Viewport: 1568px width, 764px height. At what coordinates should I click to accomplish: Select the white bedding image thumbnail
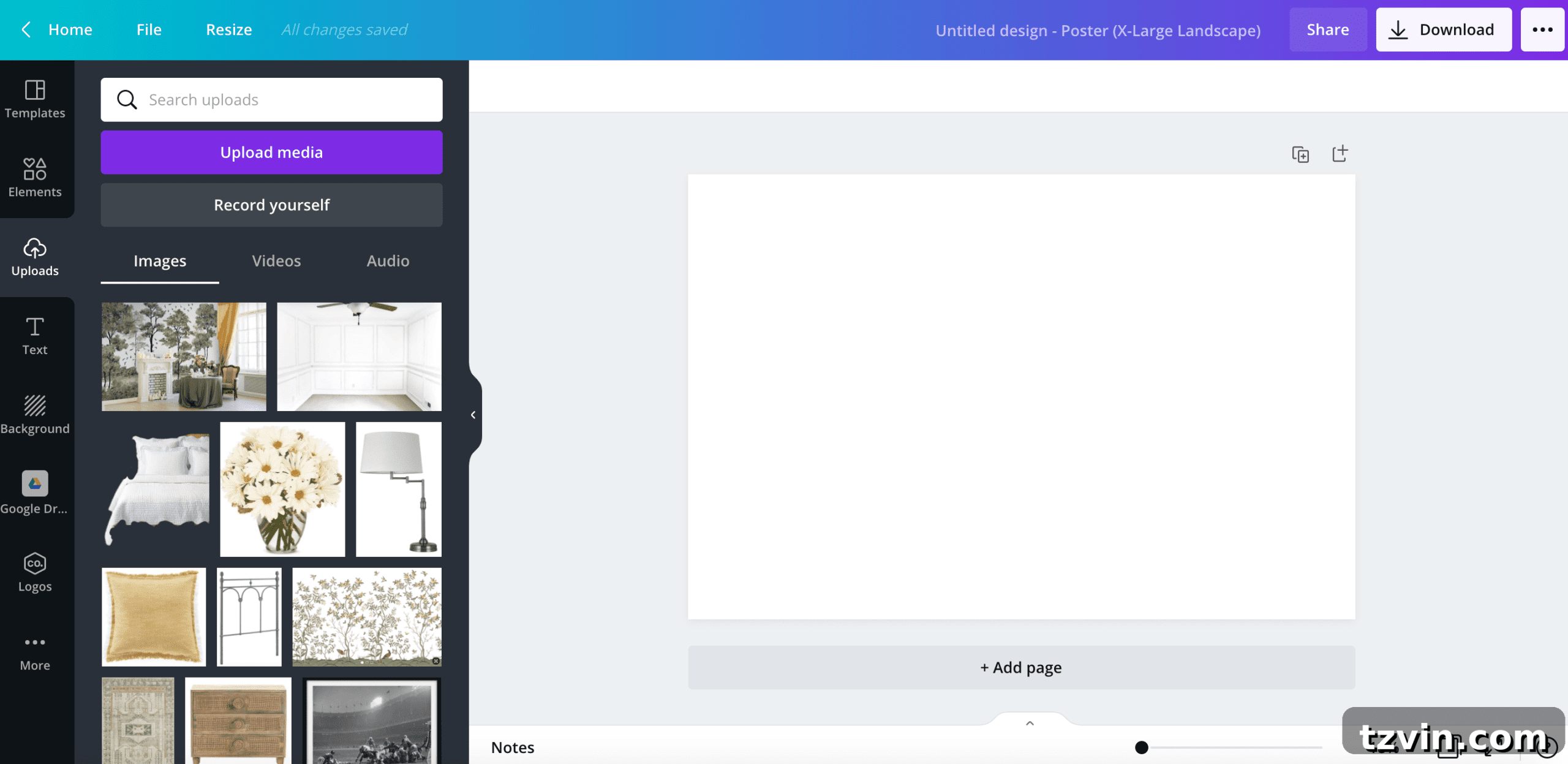156,489
